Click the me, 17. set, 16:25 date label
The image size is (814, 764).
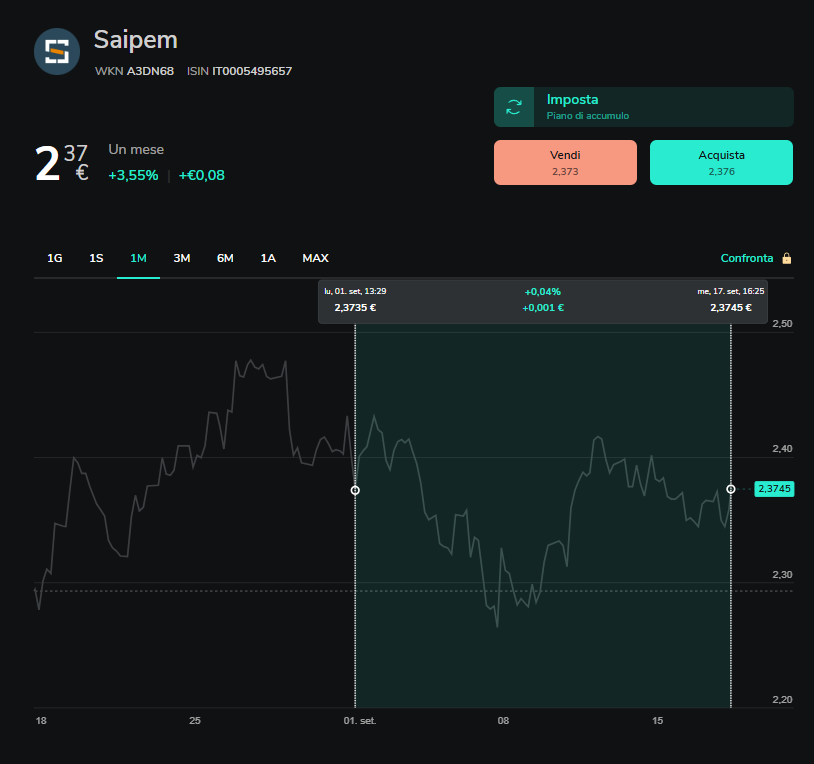point(730,291)
